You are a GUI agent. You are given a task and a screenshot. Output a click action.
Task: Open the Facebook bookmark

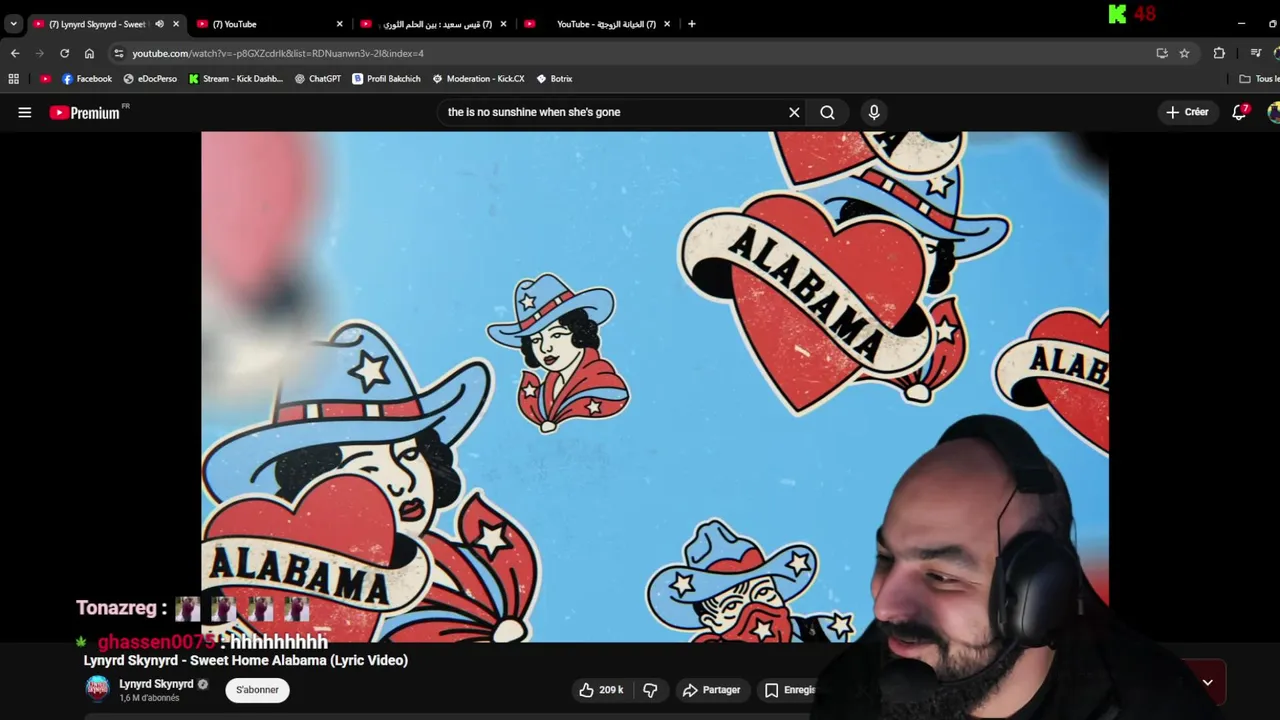click(87, 79)
